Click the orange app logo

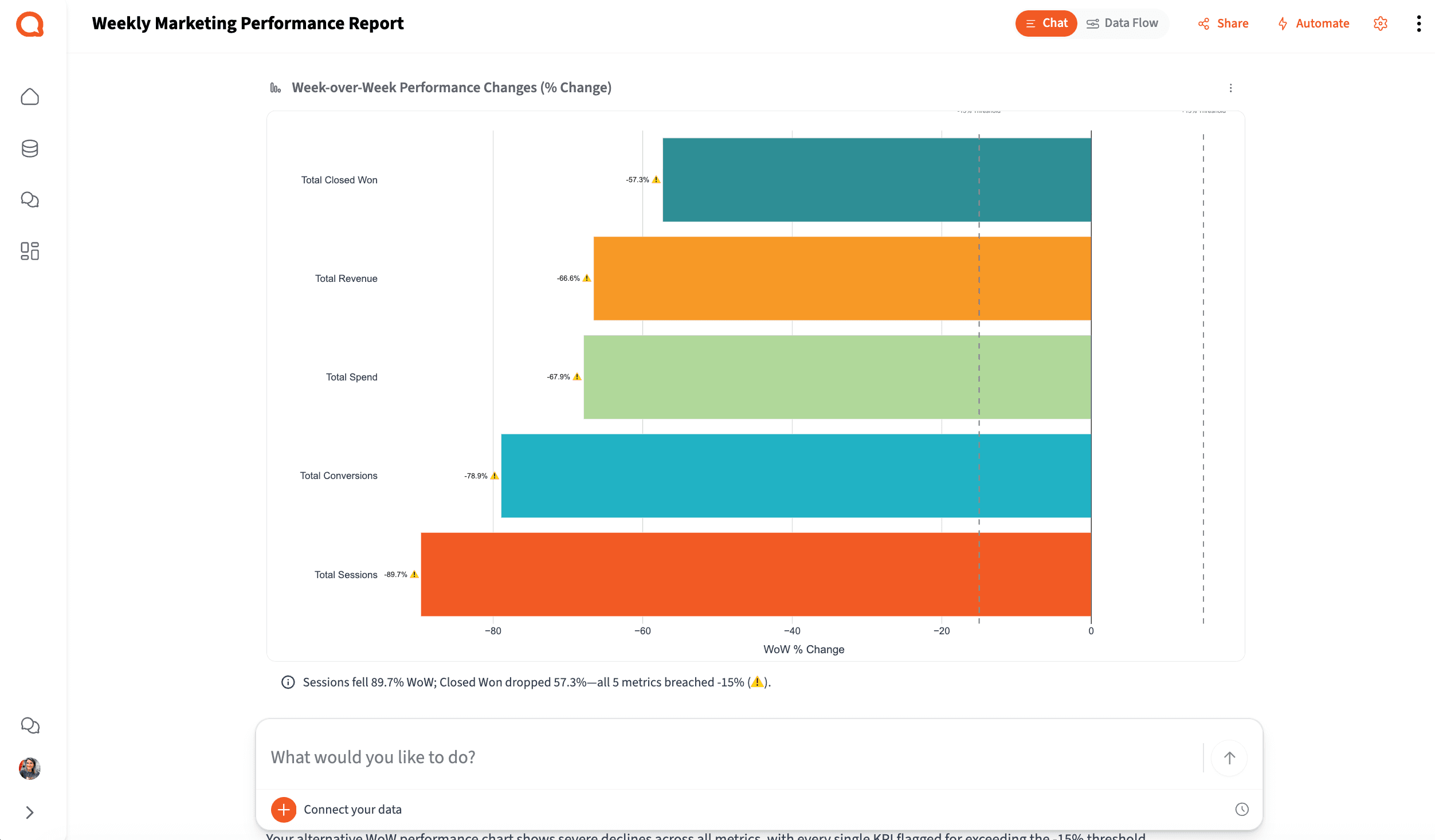[30, 24]
